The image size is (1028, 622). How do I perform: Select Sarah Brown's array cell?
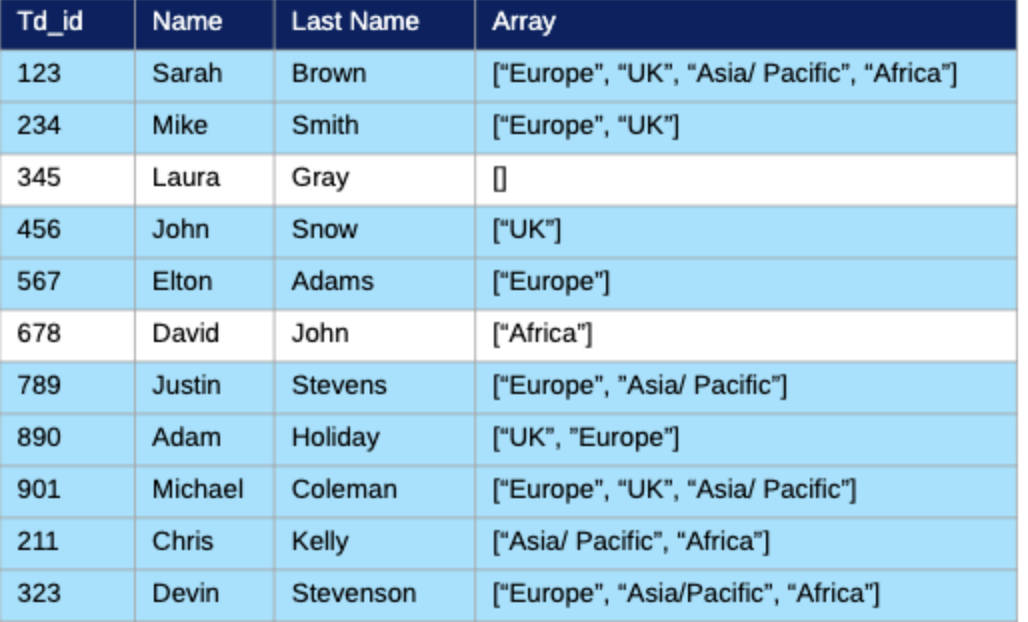coord(724,74)
